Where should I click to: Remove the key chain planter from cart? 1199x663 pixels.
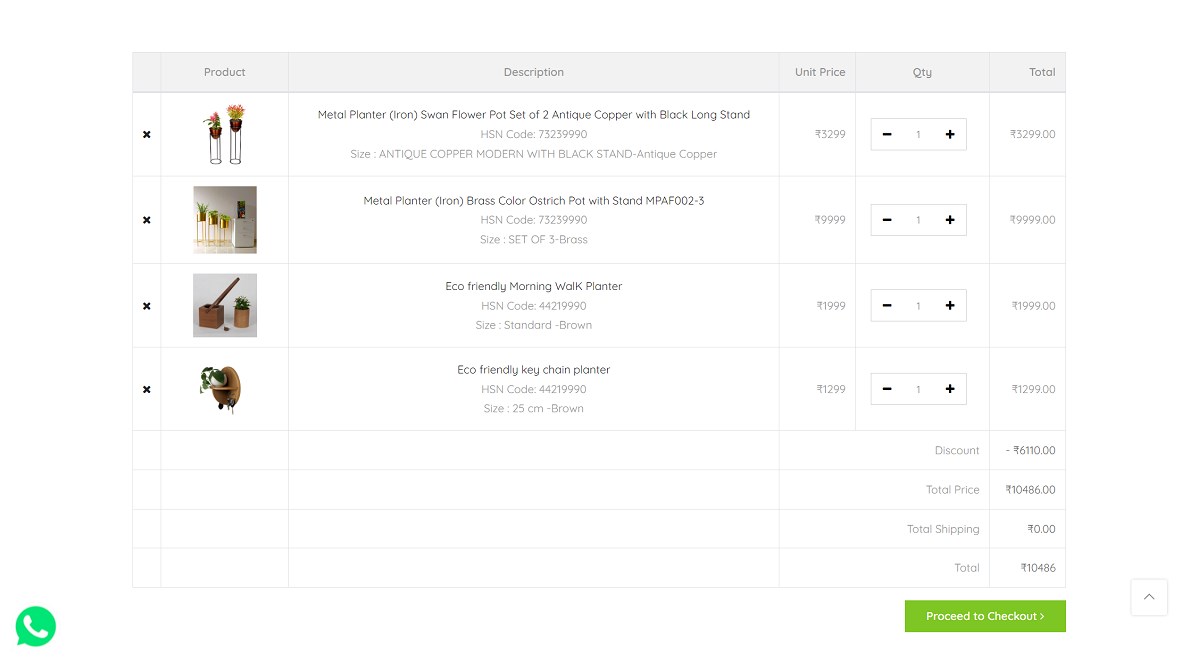click(147, 389)
